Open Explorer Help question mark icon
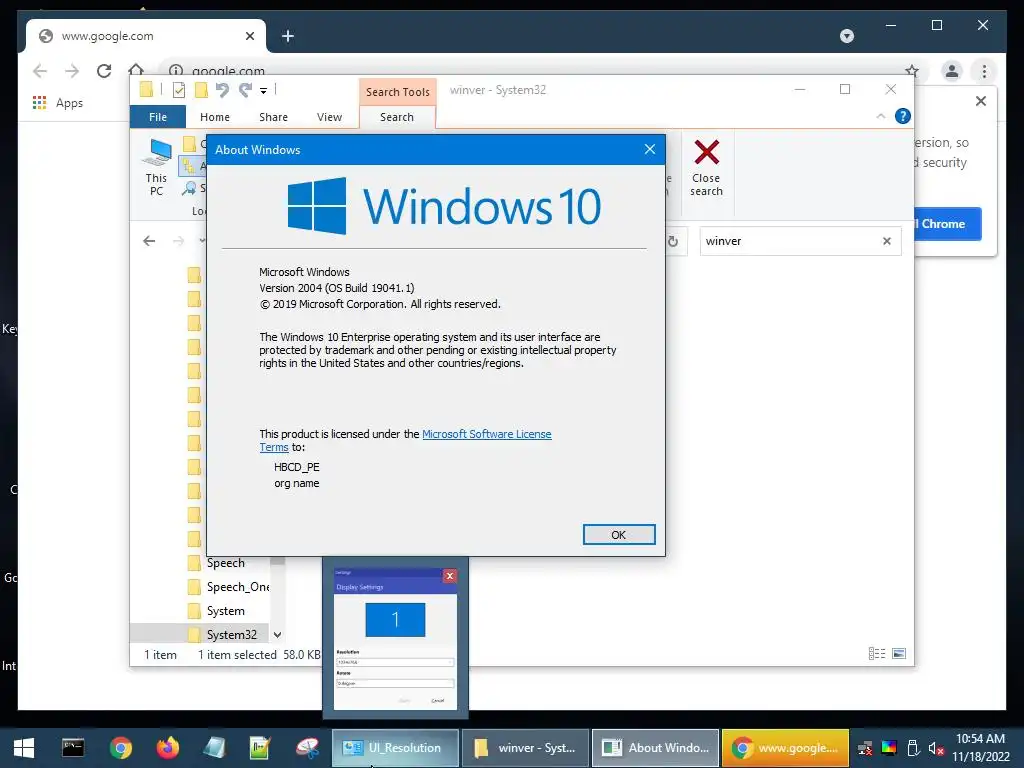The width and height of the screenshot is (1024, 768). [903, 116]
